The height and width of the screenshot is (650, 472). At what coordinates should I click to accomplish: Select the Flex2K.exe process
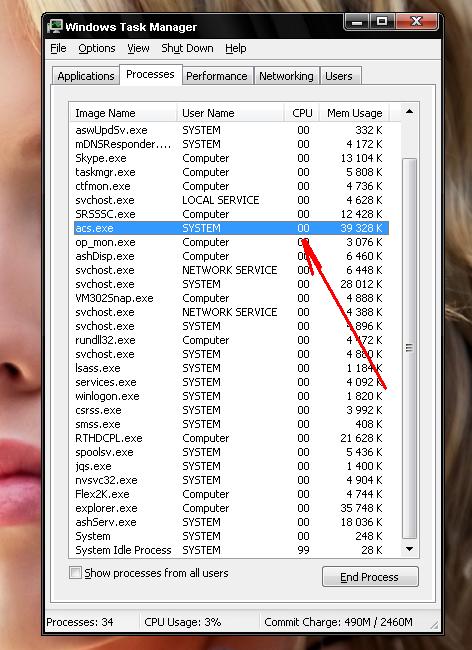pos(229,495)
